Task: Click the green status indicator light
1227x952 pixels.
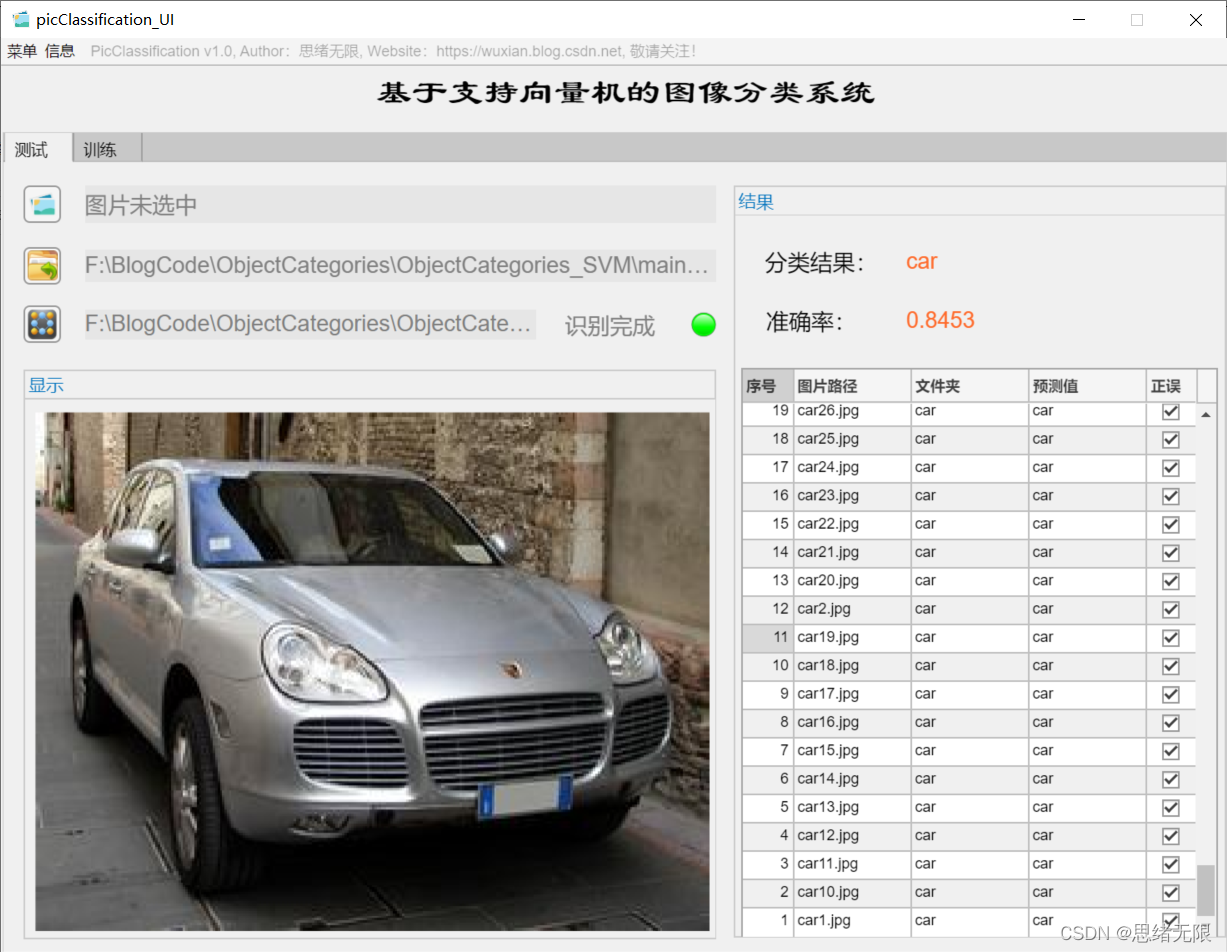Action: coord(704,325)
